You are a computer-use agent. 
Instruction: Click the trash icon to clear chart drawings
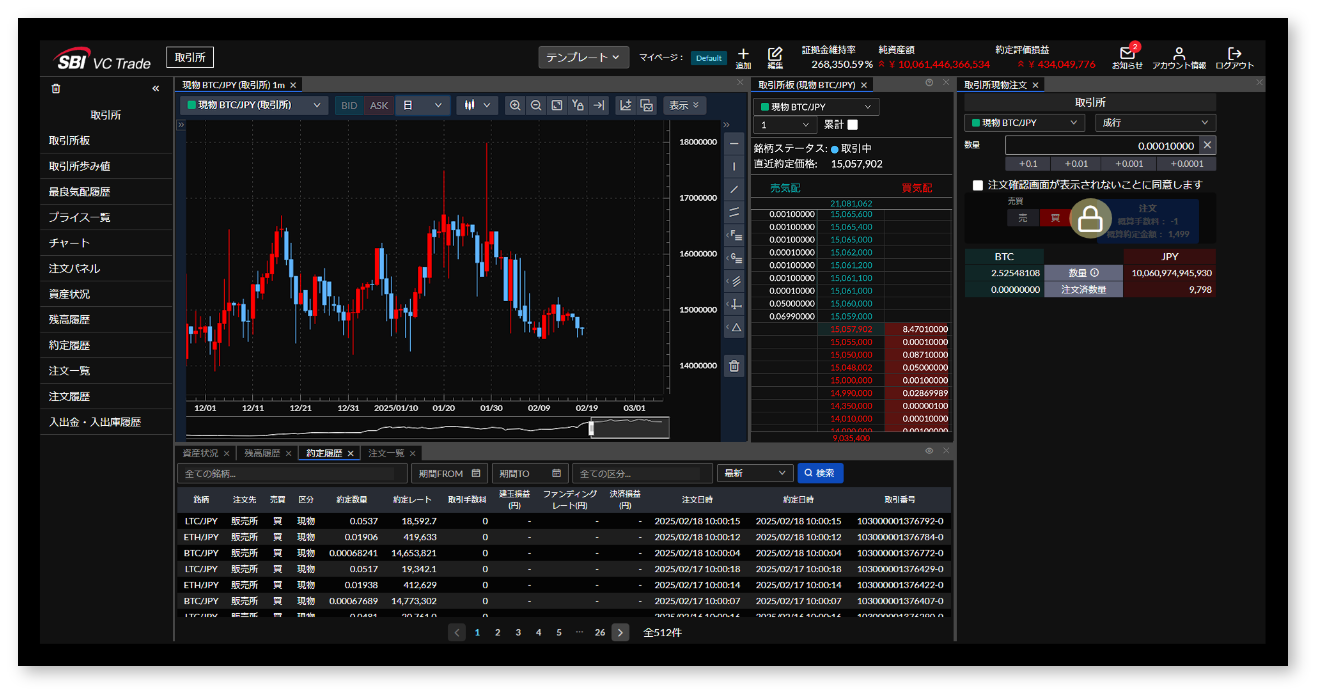[734, 365]
